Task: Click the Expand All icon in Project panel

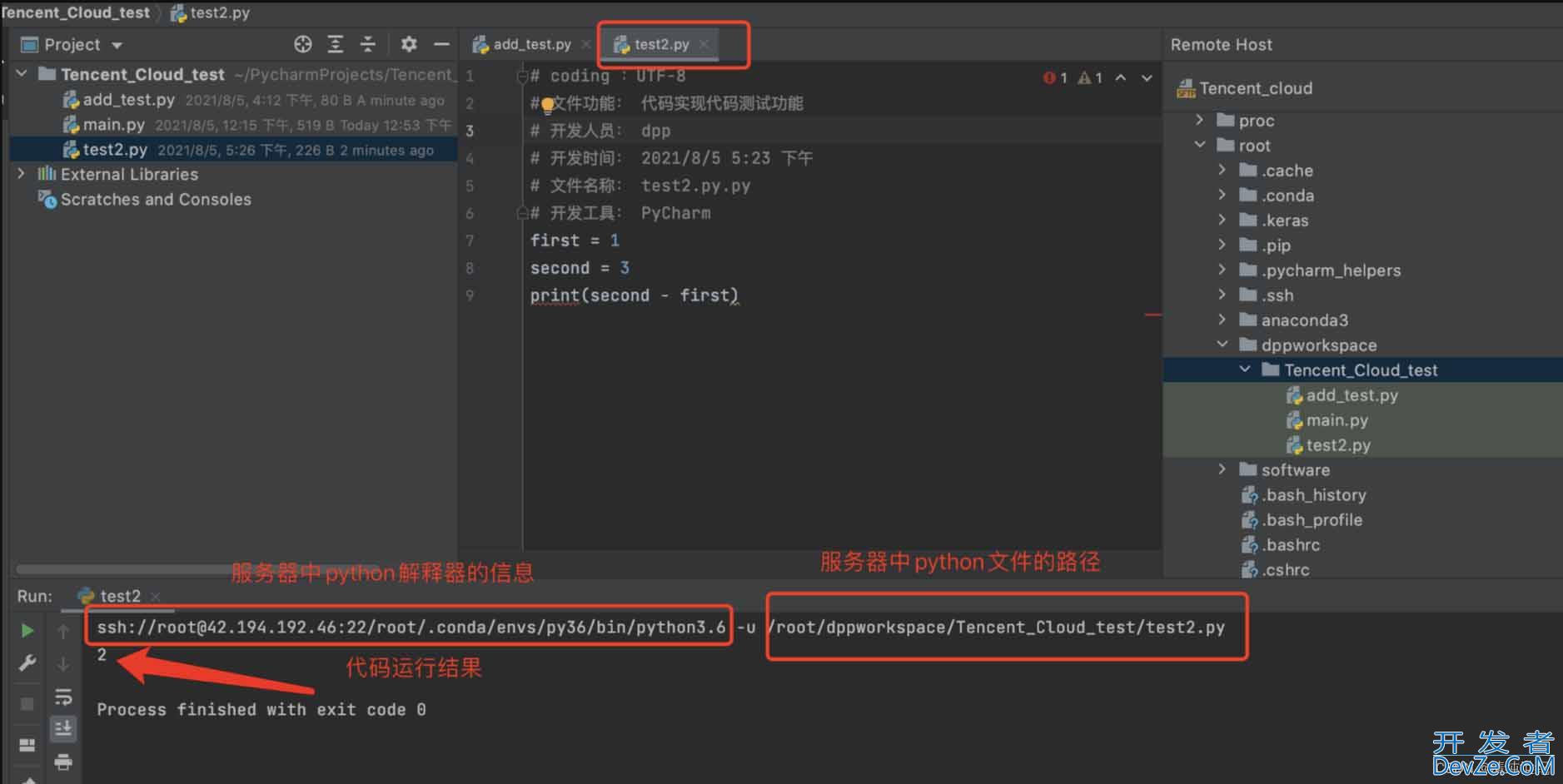Action: coord(336,44)
